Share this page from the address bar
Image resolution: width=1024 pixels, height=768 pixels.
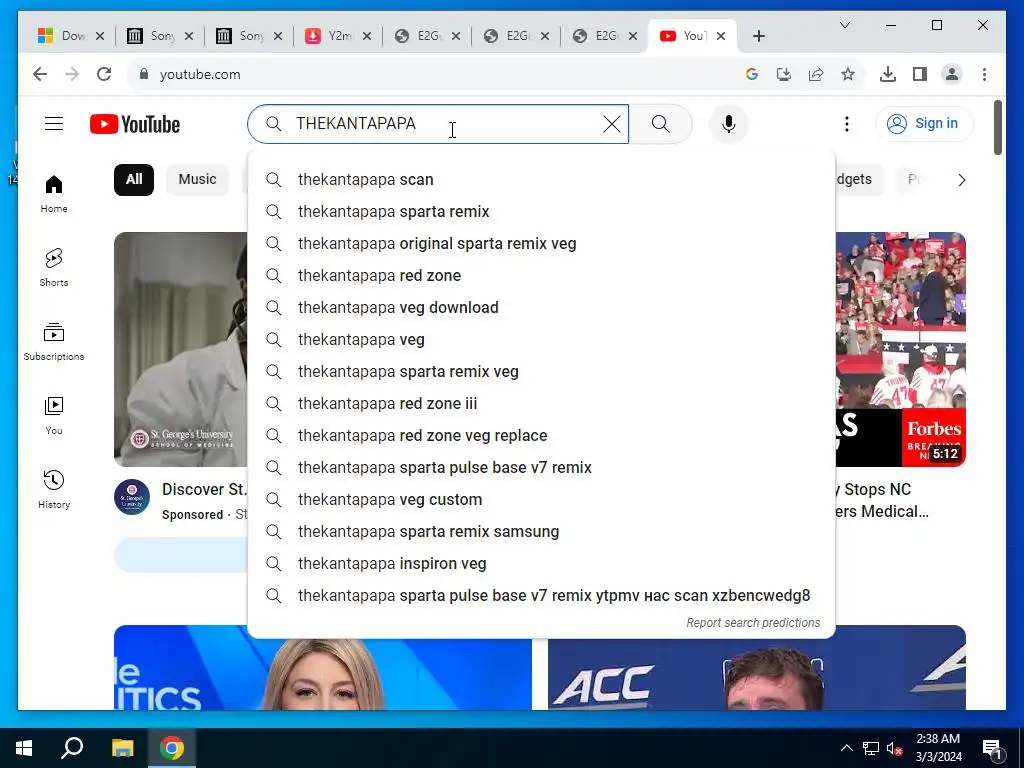point(816,74)
